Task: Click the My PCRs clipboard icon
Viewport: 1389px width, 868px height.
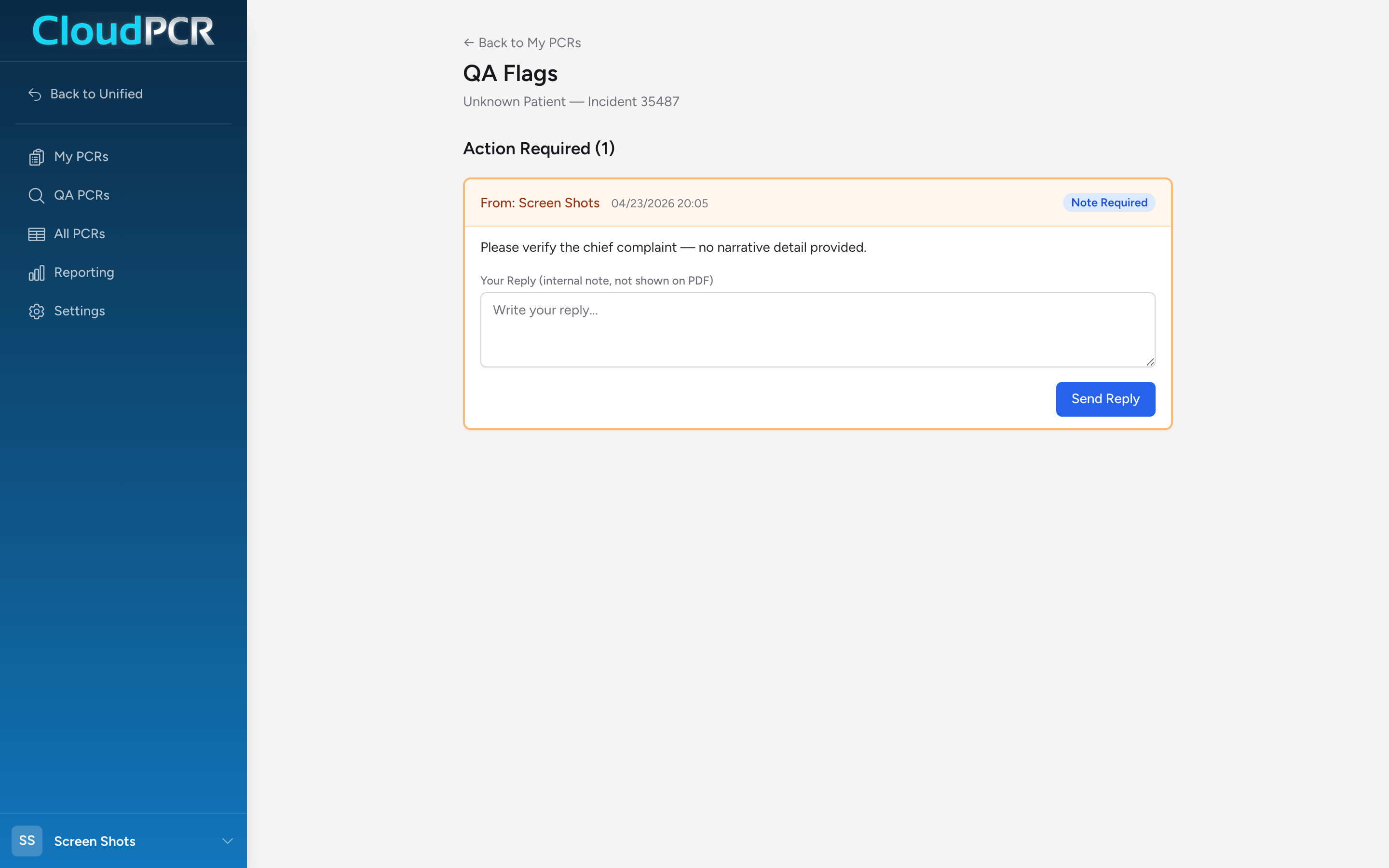Action: click(36, 157)
